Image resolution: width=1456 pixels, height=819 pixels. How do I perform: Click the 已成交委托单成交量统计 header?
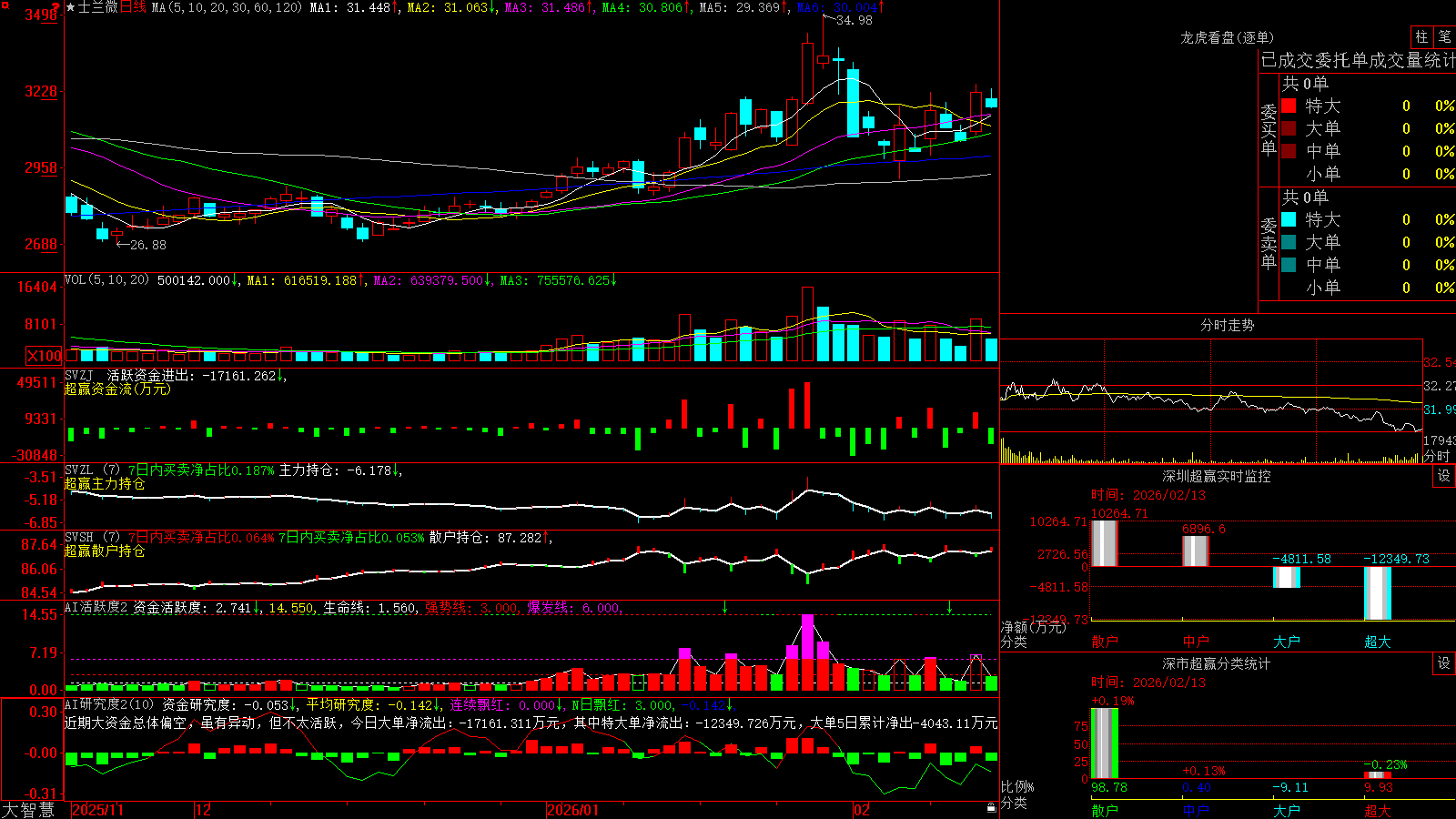[x=1358, y=60]
